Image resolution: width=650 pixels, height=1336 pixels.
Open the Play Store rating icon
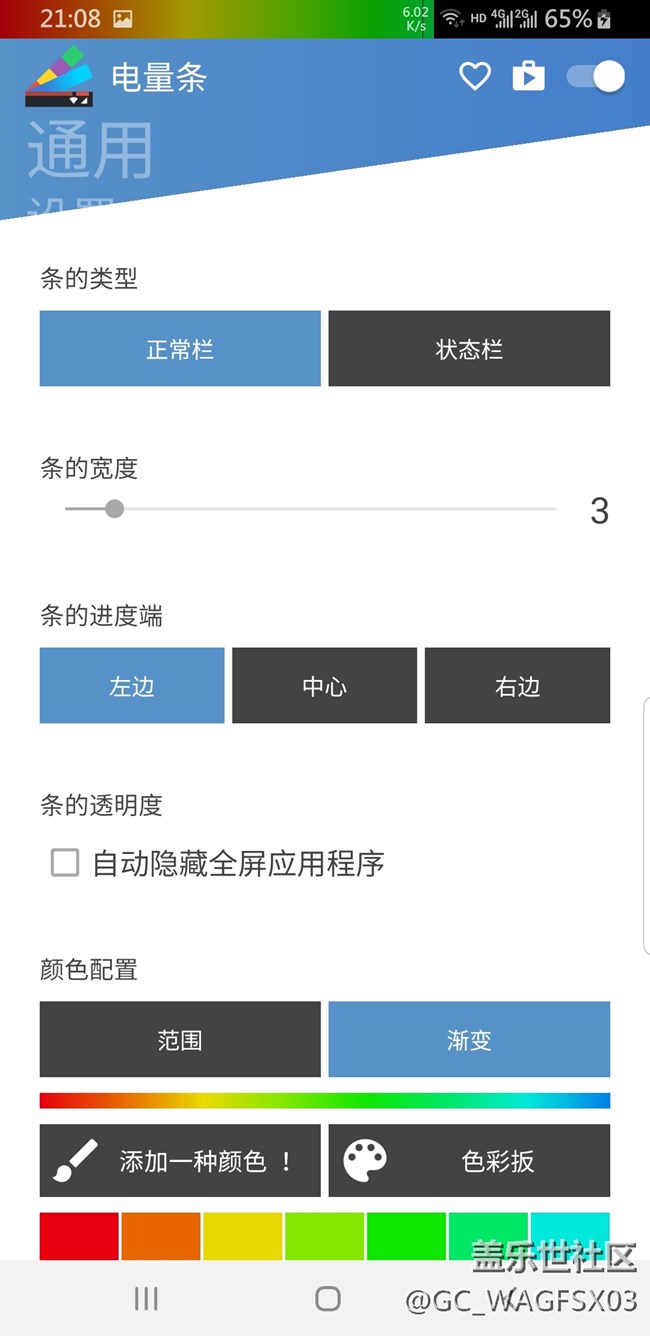(x=529, y=76)
